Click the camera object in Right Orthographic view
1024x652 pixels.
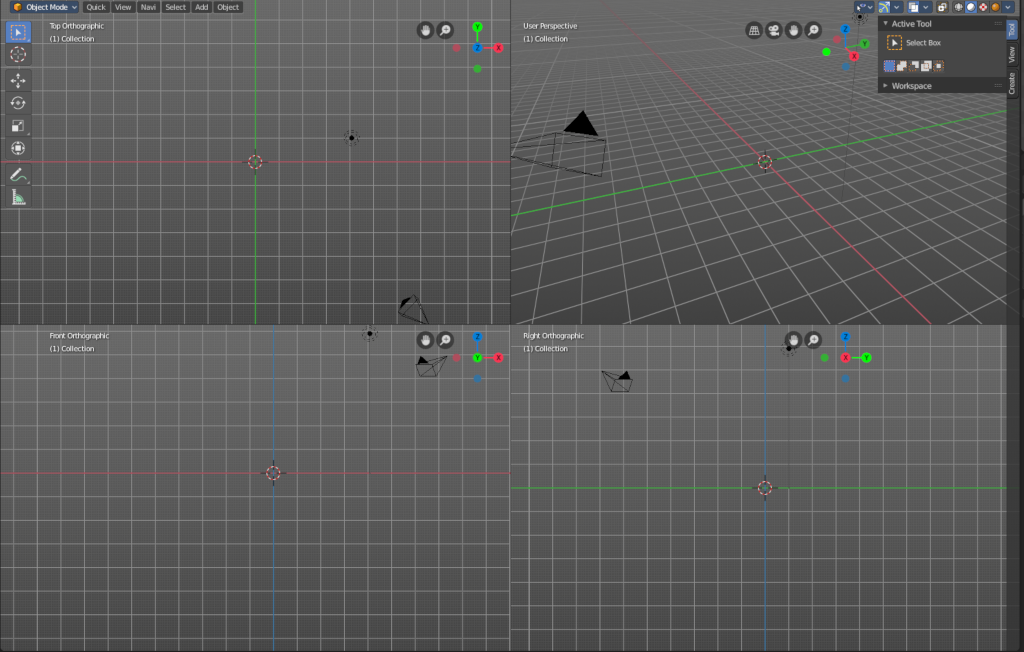pyautogui.click(x=617, y=381)
